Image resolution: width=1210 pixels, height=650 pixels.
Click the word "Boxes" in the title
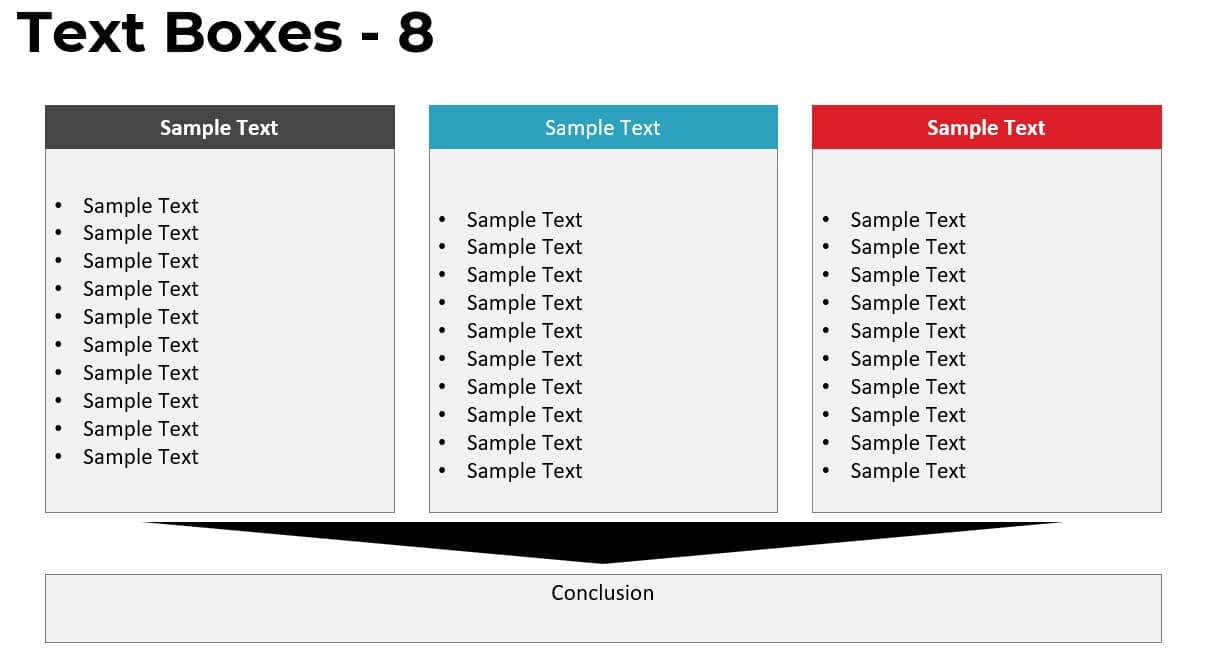coord(253,32)
